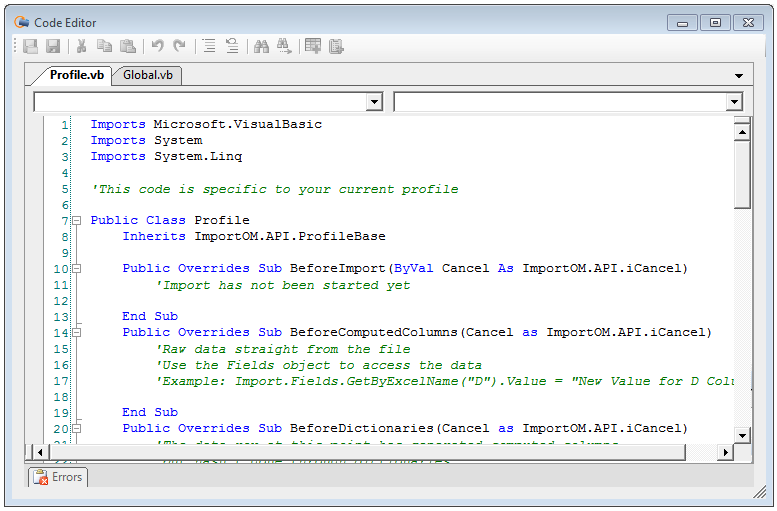Click 'End Sub' on line 13
The image size is (777, 511).
click(150, 316)
